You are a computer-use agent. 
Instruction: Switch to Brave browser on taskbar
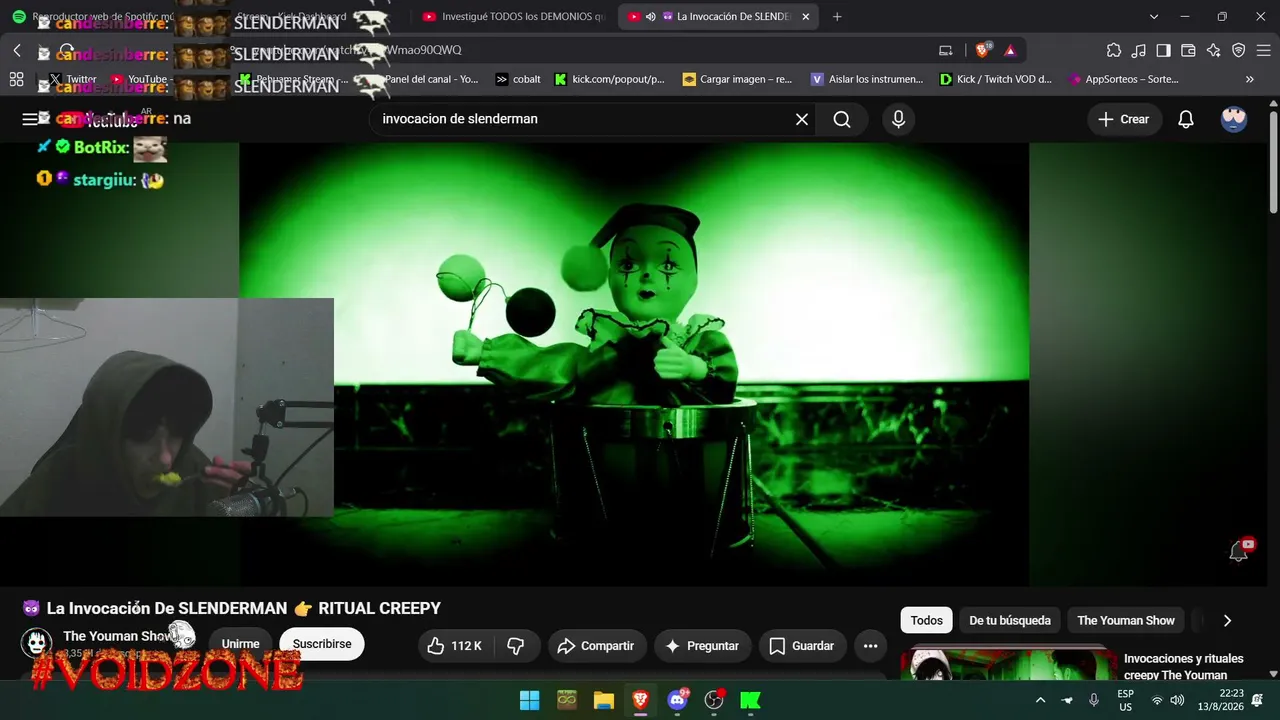point(640,700)
